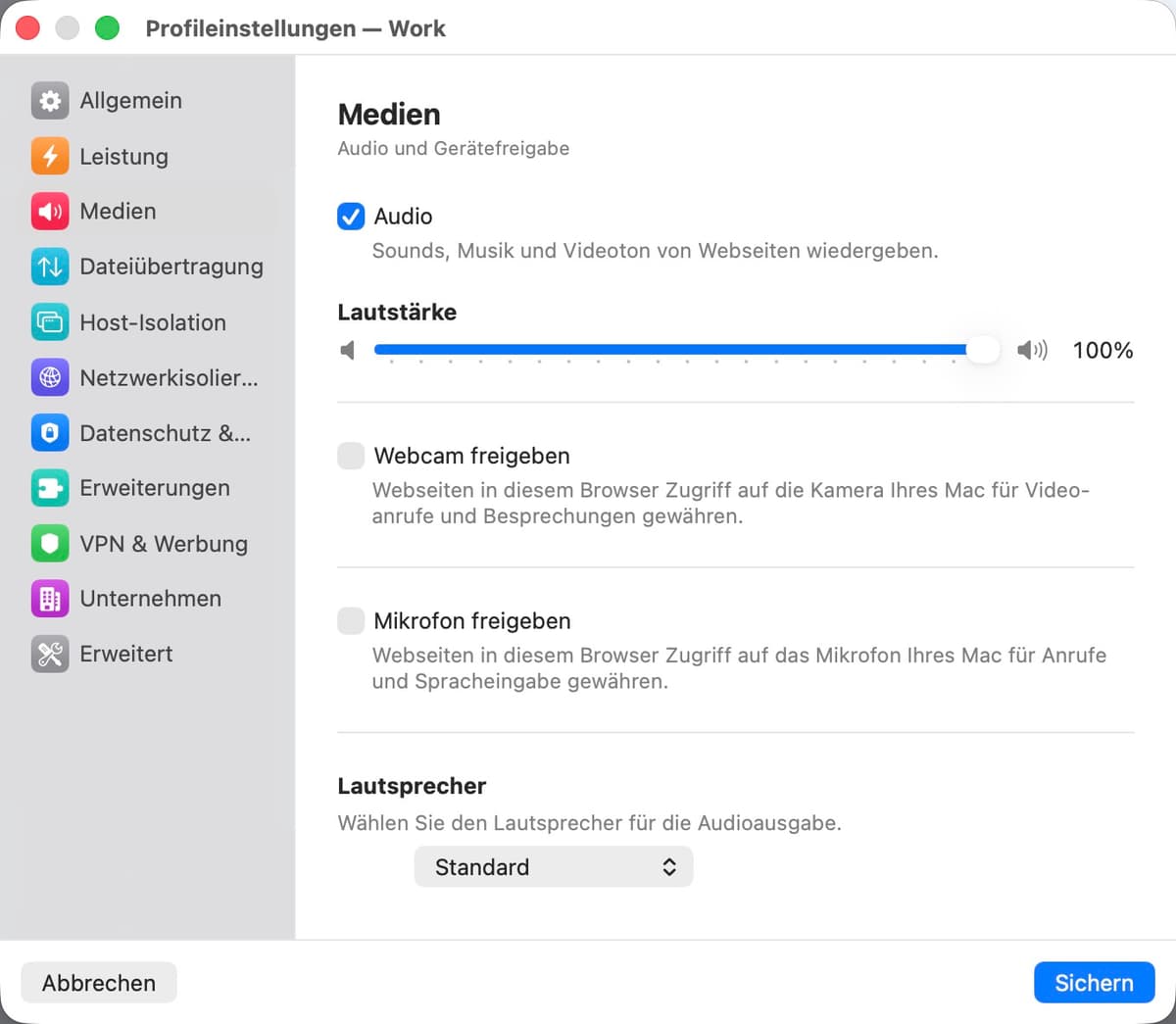Click the Lautstärke slider thumb

[982, 350]
